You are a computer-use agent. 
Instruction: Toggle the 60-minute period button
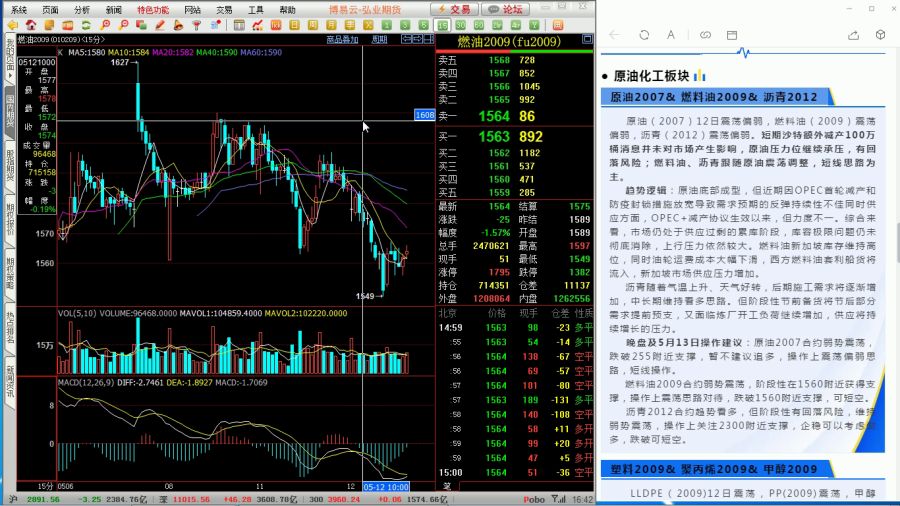479,25
